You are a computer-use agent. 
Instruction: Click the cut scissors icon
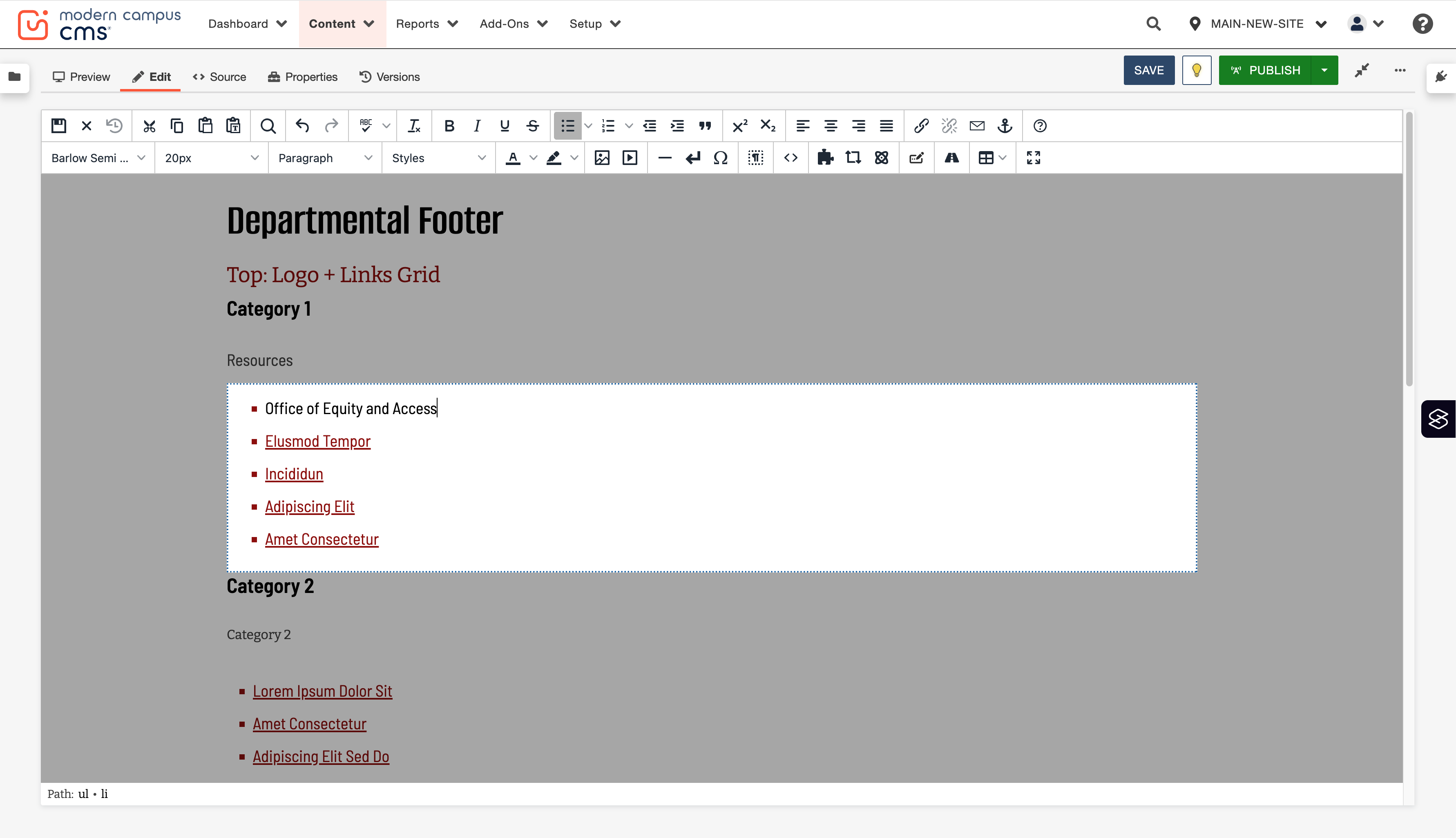tap(149, 125)
